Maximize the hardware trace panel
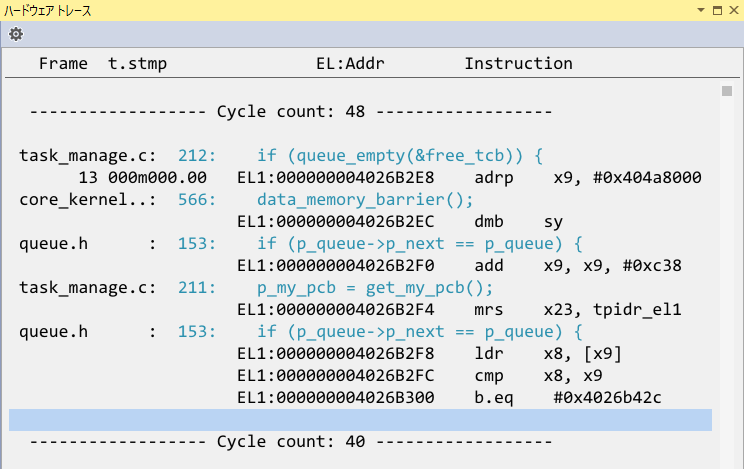This screenshot has width=744, height=469. pyautogui.click(x=716, y=11)
